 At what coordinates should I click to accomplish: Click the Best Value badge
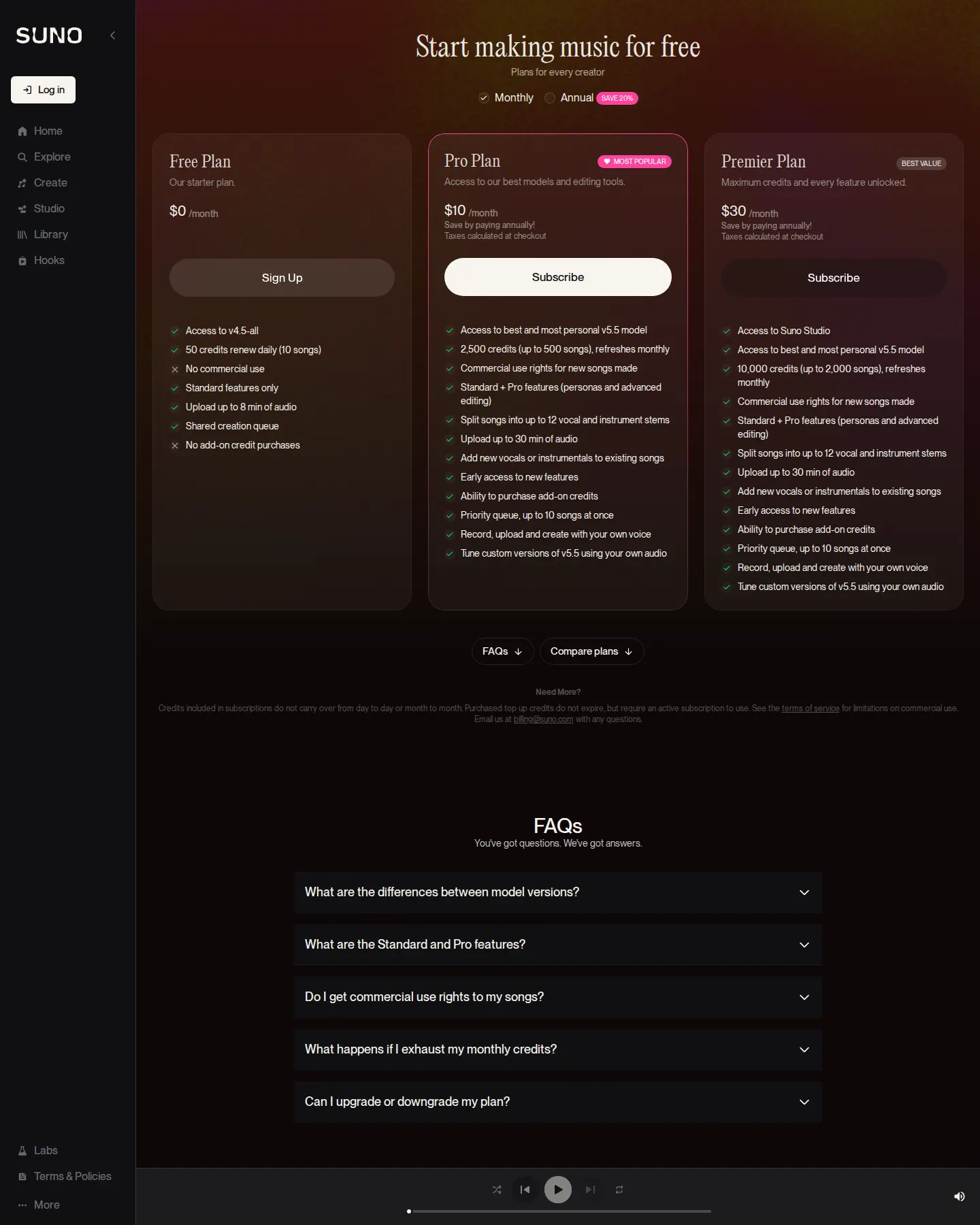(x=921, y=163)
